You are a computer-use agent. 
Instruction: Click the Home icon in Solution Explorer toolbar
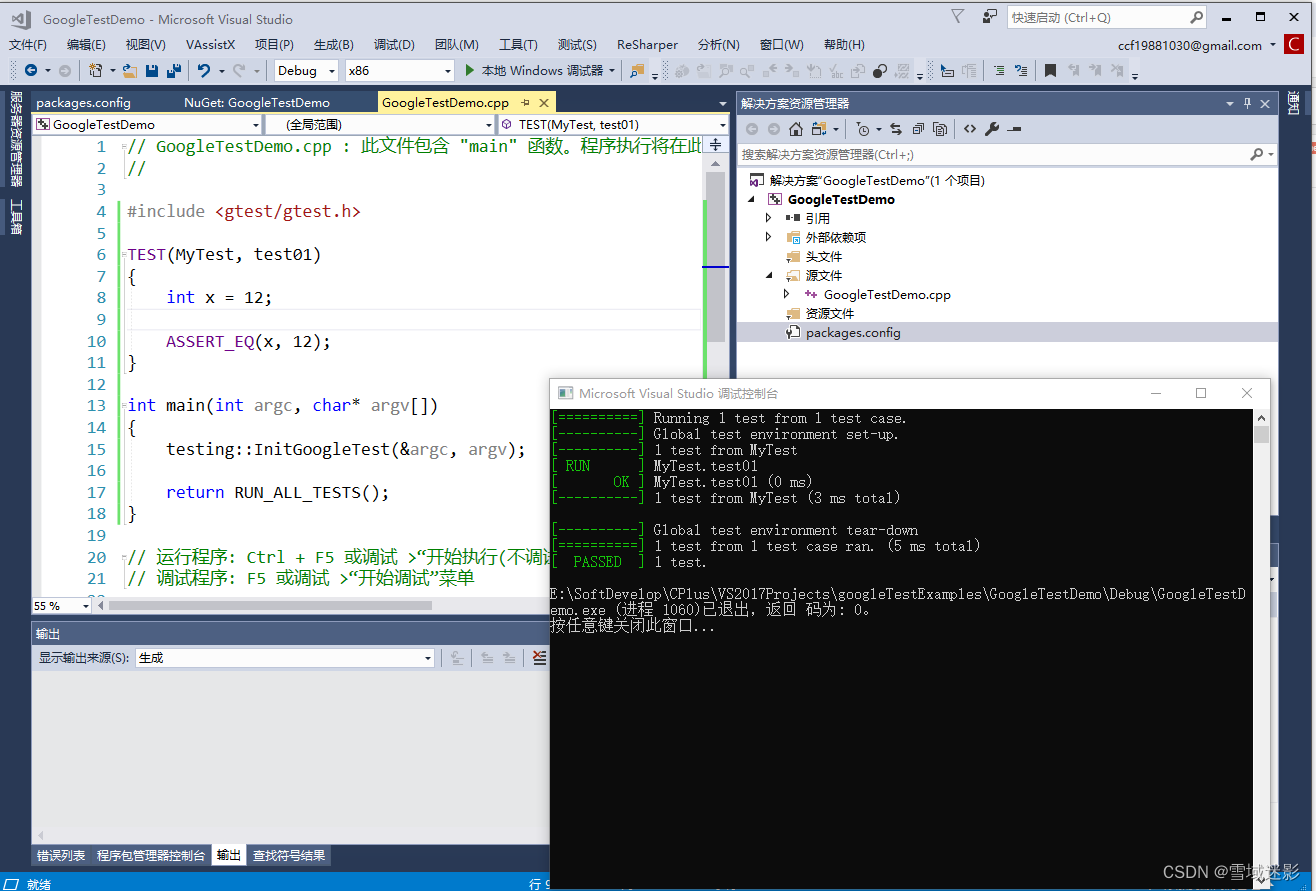(796, 129)
